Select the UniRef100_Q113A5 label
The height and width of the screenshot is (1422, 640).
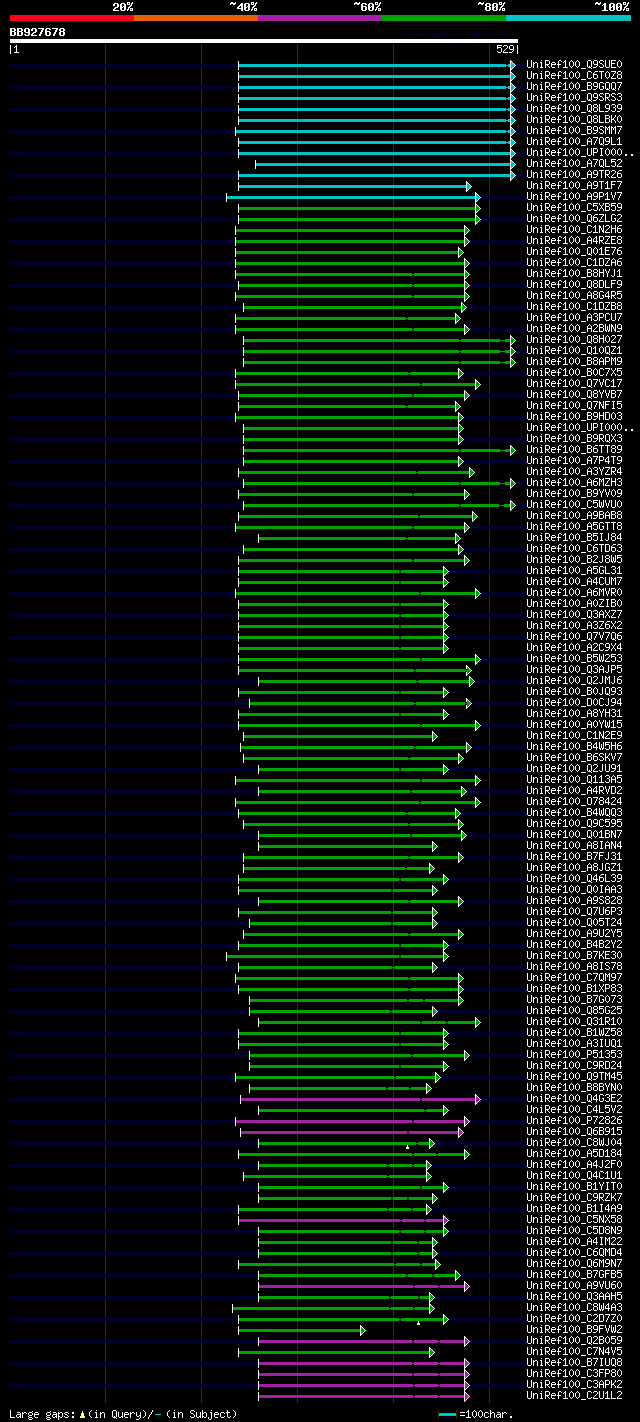(574, 780)
